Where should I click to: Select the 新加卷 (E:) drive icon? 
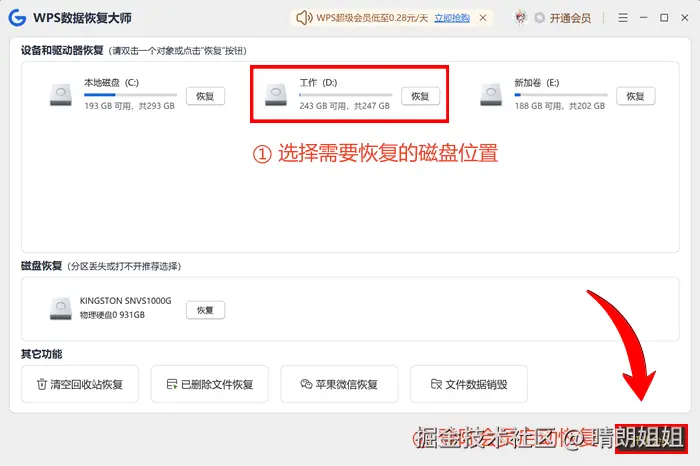(x=491, y=94)
